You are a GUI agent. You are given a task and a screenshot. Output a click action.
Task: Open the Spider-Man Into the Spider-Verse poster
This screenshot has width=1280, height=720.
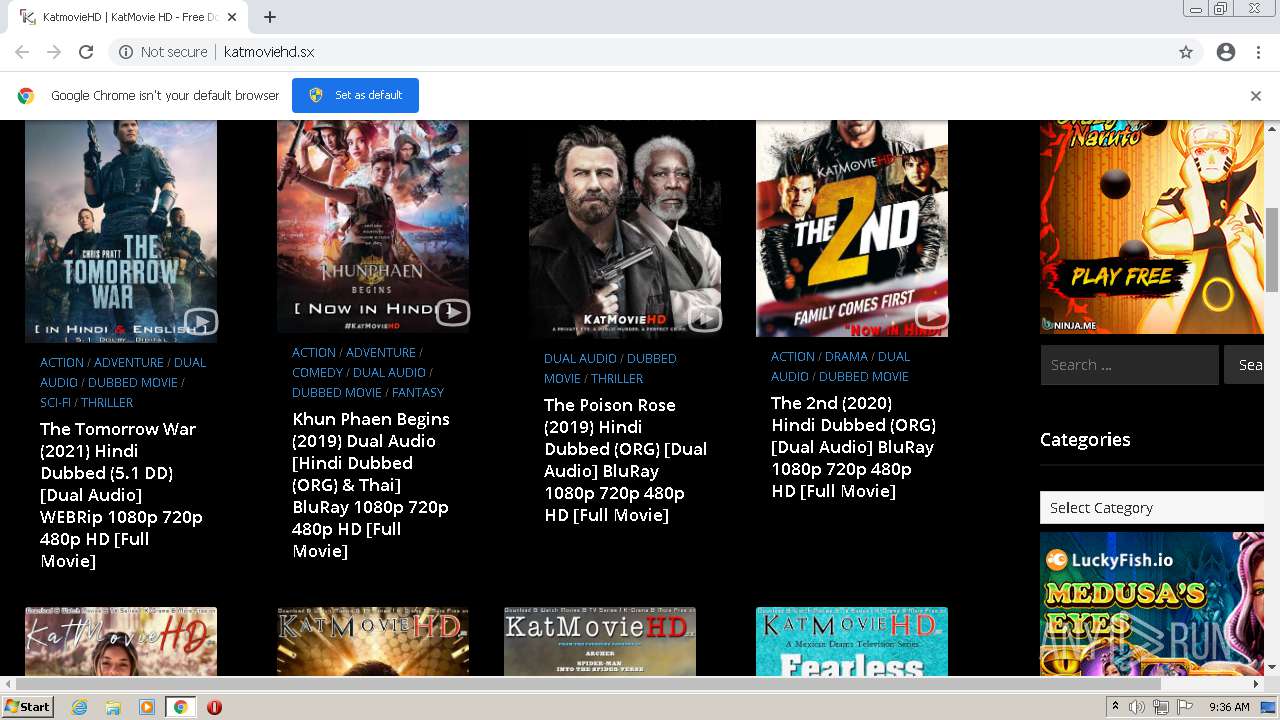600,642
